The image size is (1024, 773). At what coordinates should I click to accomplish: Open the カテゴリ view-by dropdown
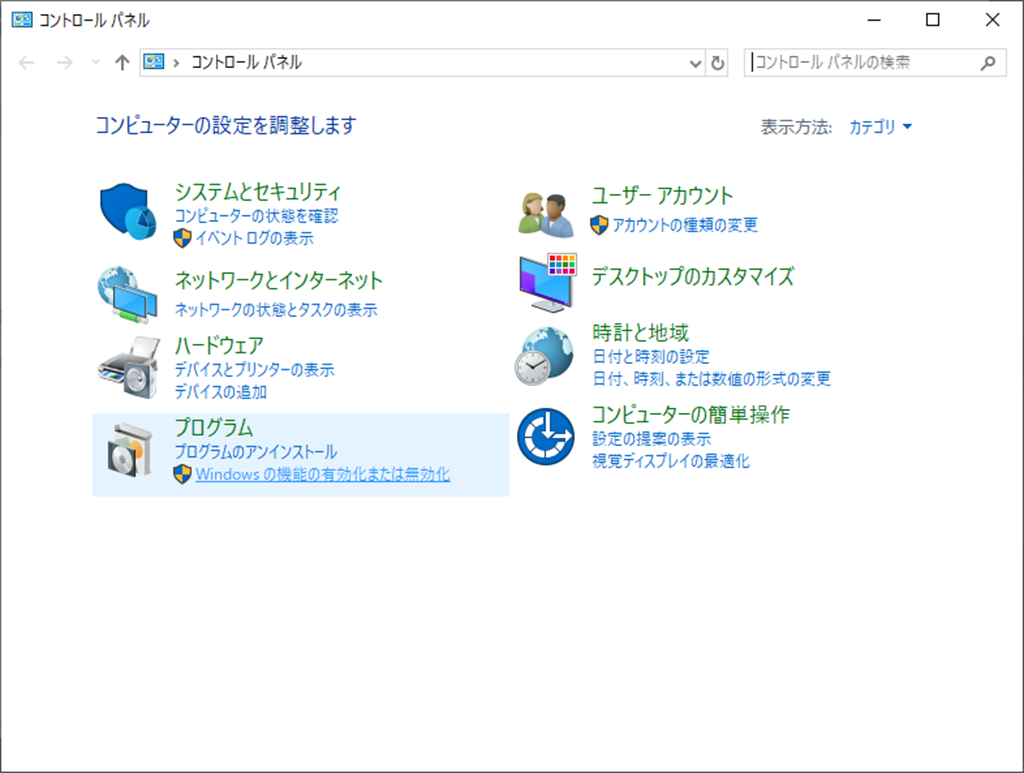(880, 127)
